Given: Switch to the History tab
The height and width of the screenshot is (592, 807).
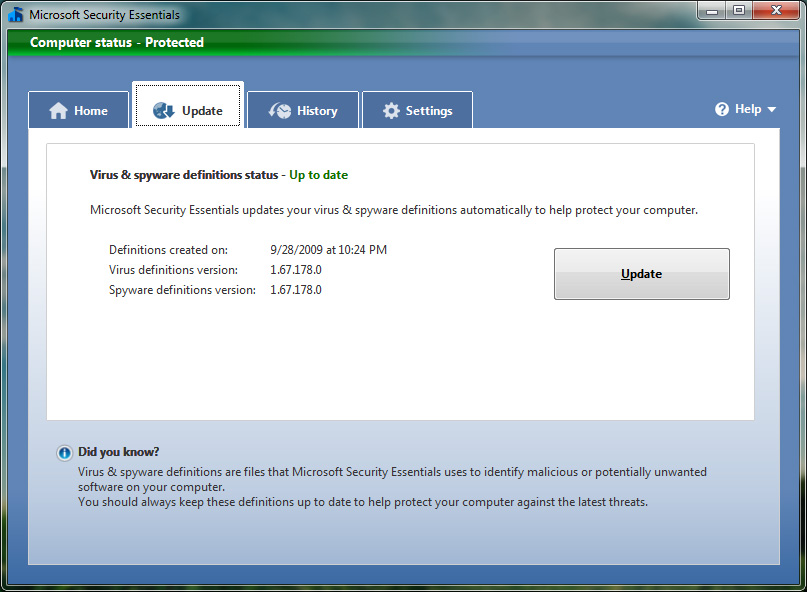Looking at the screenshot, I should click(303, 110).
